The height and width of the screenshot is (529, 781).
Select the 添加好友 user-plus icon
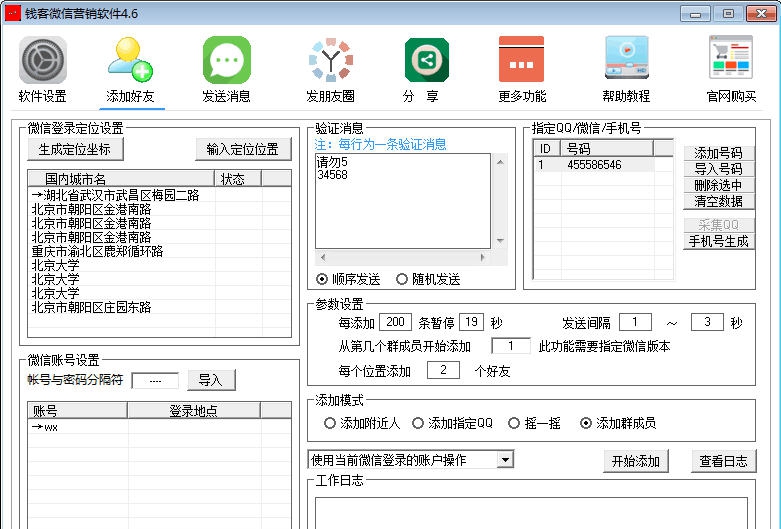coord(130,60)
